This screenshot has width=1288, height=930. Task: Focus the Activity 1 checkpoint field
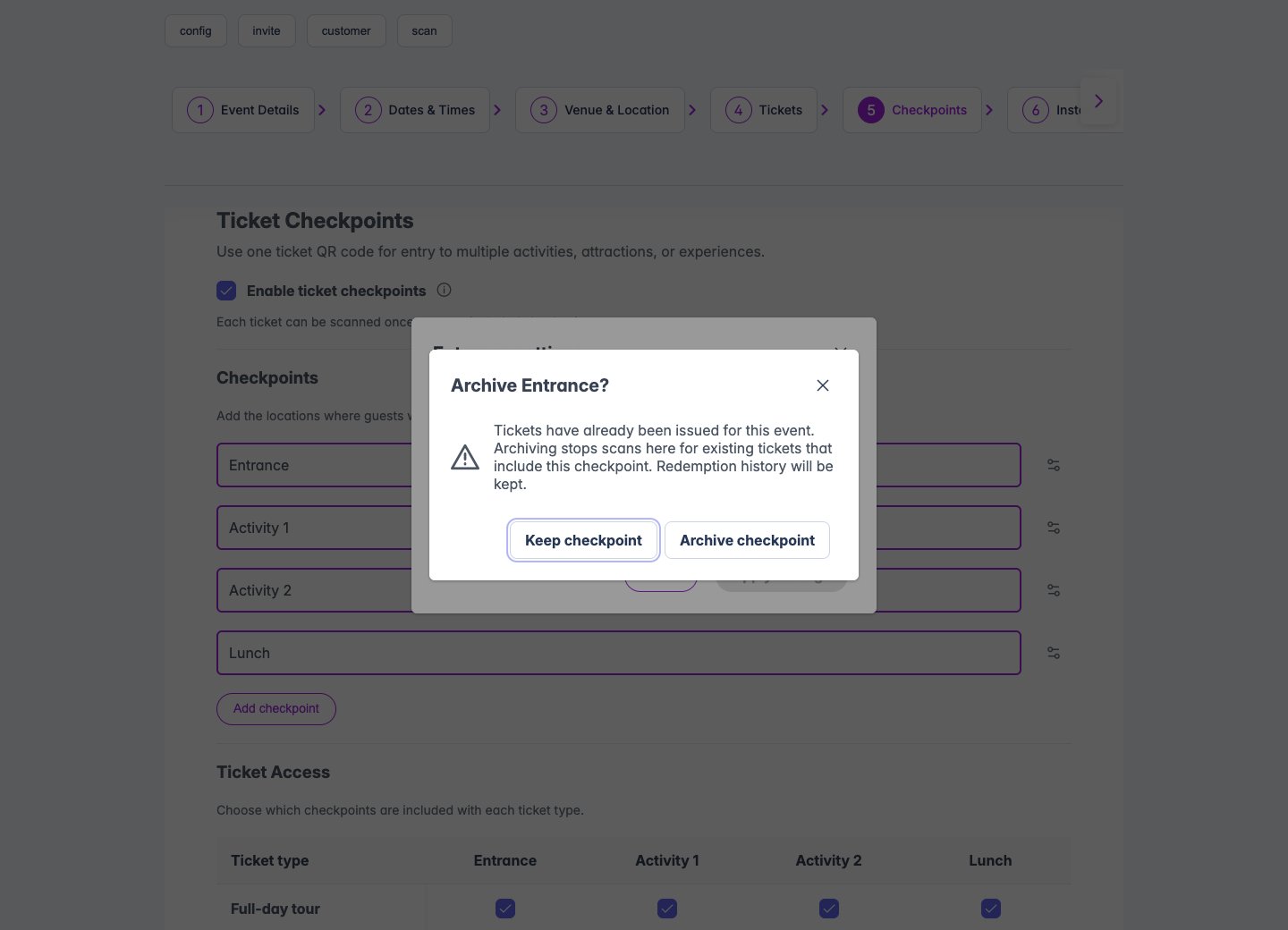point(619,528)
